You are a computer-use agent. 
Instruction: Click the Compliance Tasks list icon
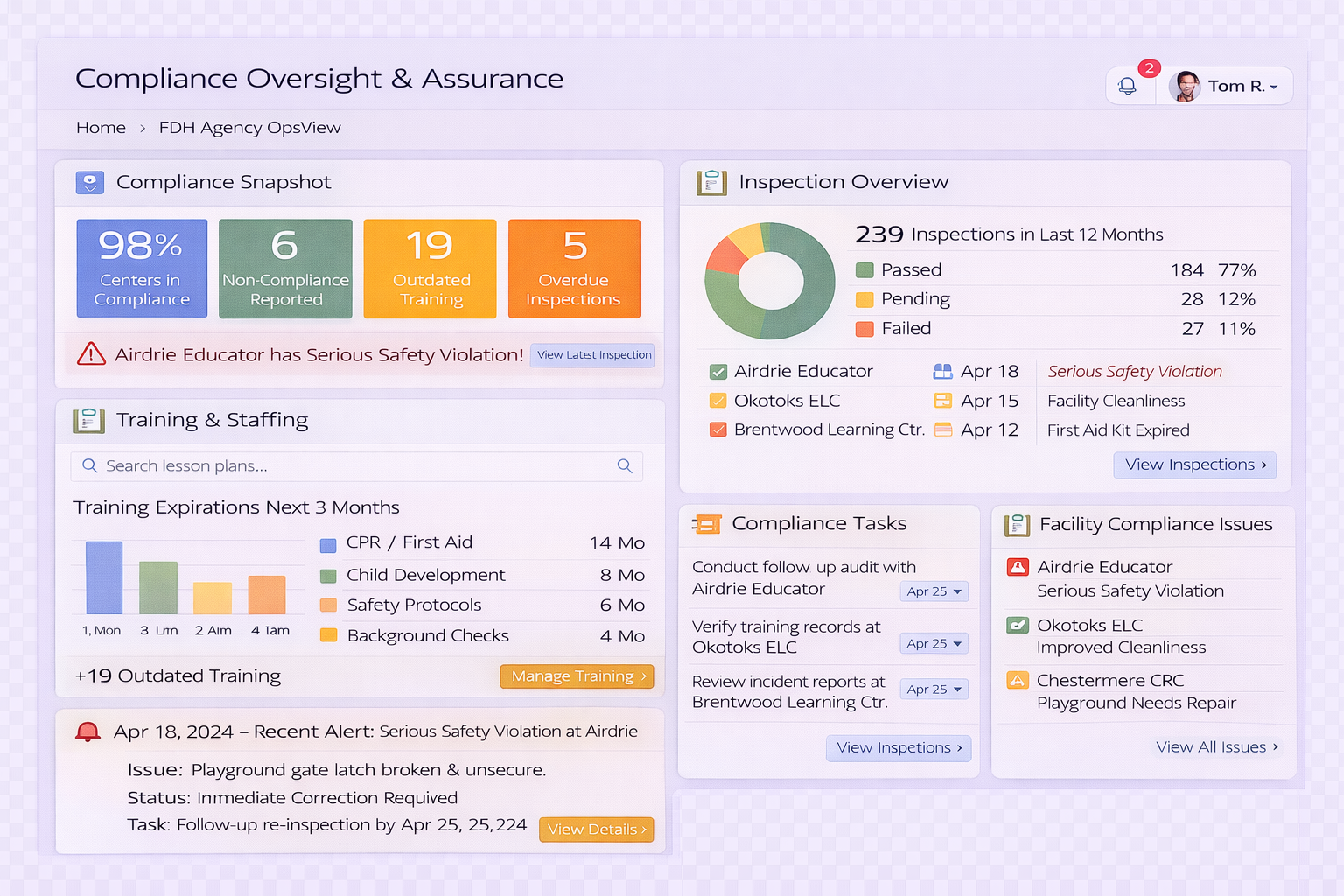tap(707, 524)
